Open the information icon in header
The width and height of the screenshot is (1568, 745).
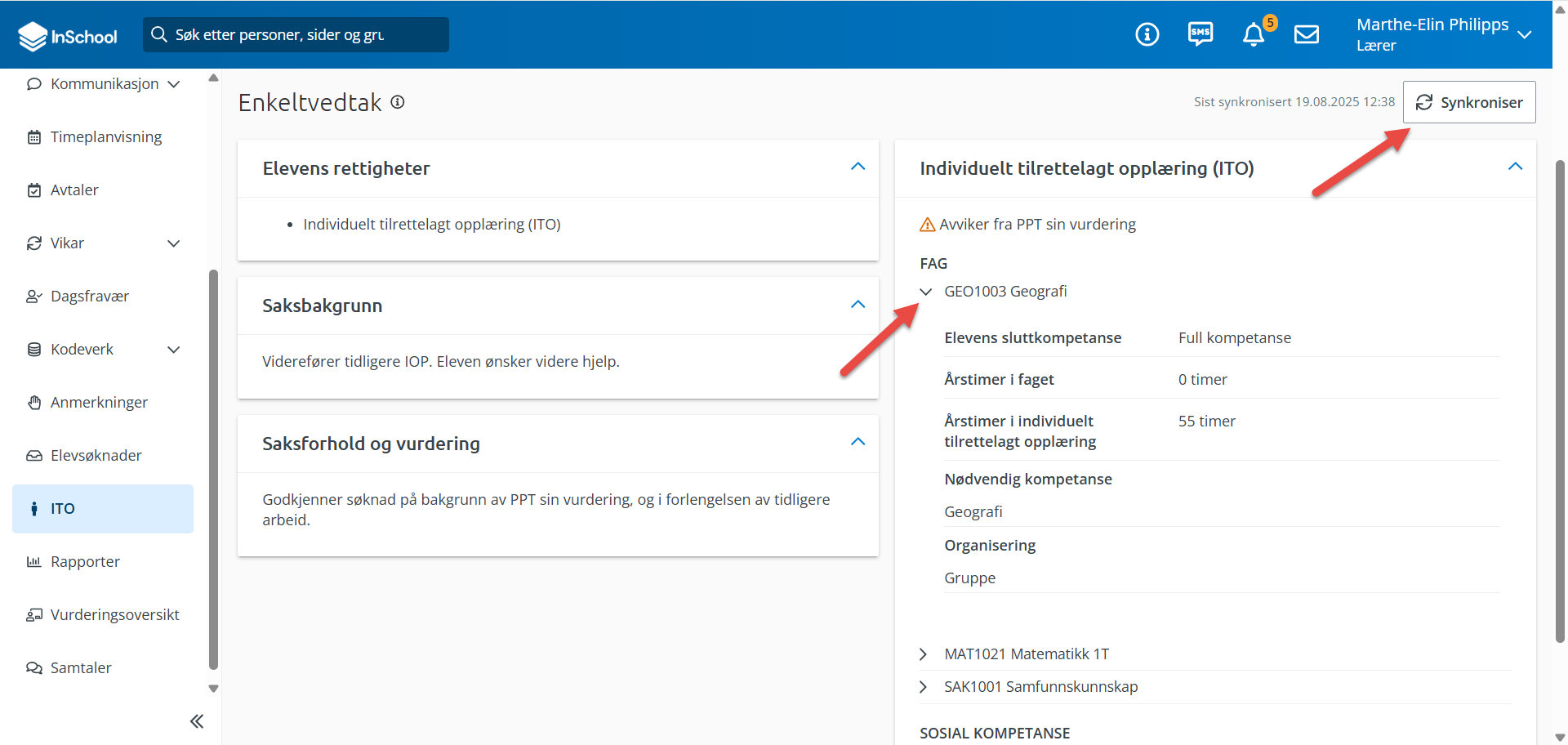pyautogui.click(x=1147, y=34)
